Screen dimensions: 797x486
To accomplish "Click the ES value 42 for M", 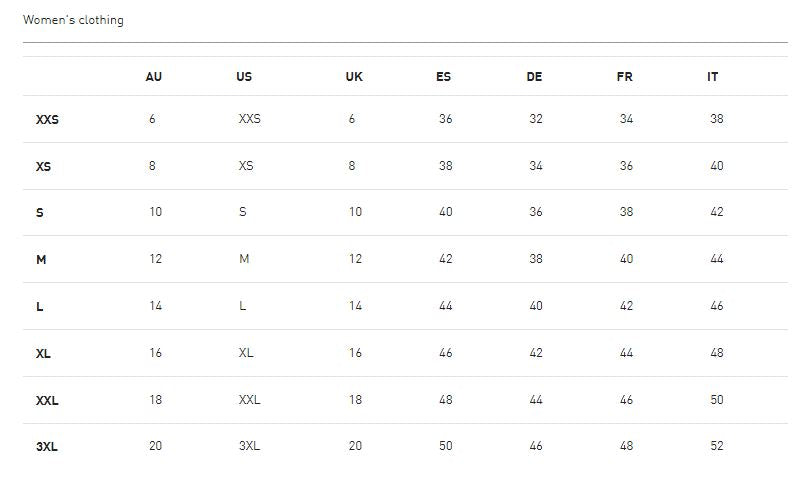I will click(x=445, y=259).
